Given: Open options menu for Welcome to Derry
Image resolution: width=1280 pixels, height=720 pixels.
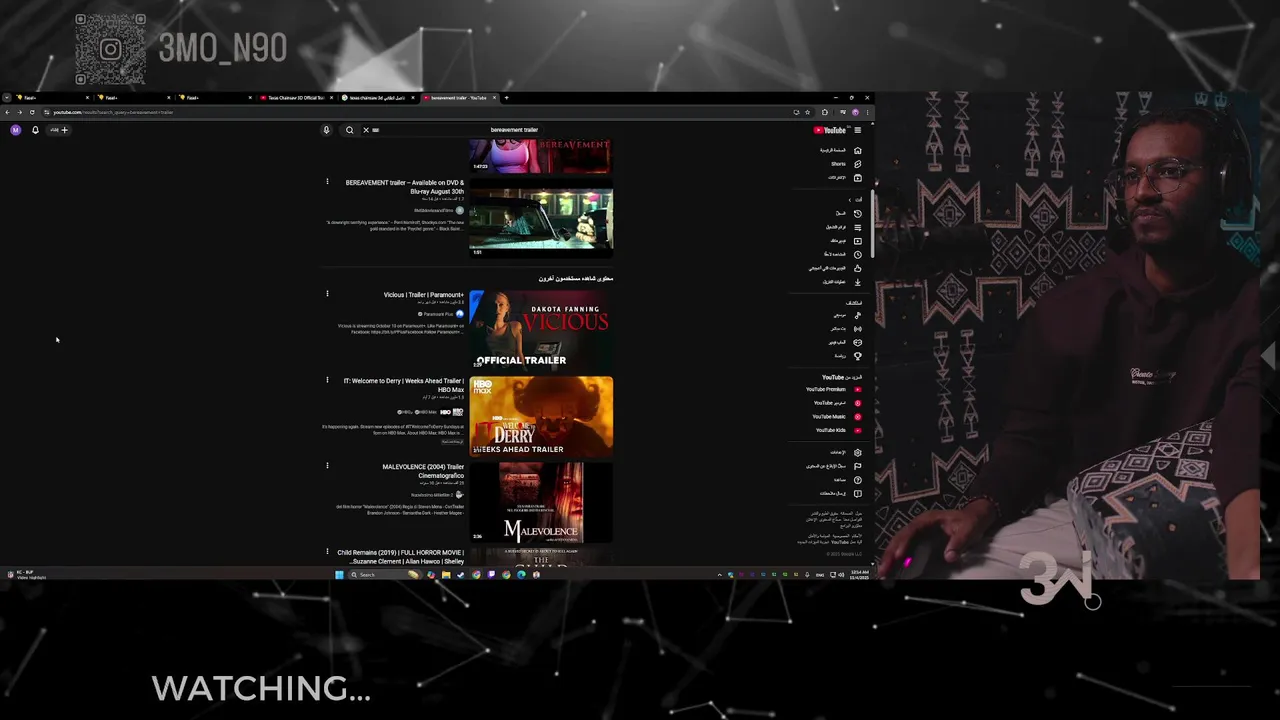Looking at the screenshot, I should click(327, 380).
